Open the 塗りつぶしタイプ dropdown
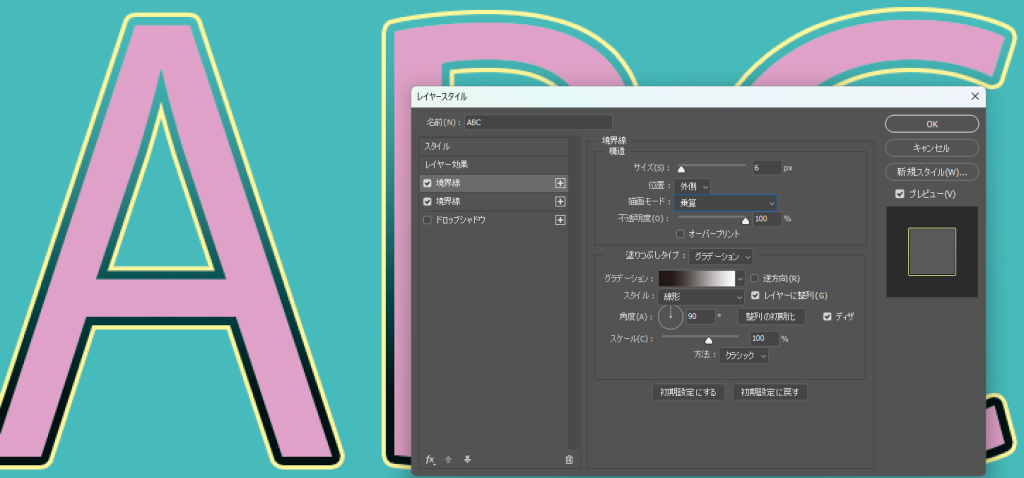The width and height of the screenshot is (1024, 478). 719,257
